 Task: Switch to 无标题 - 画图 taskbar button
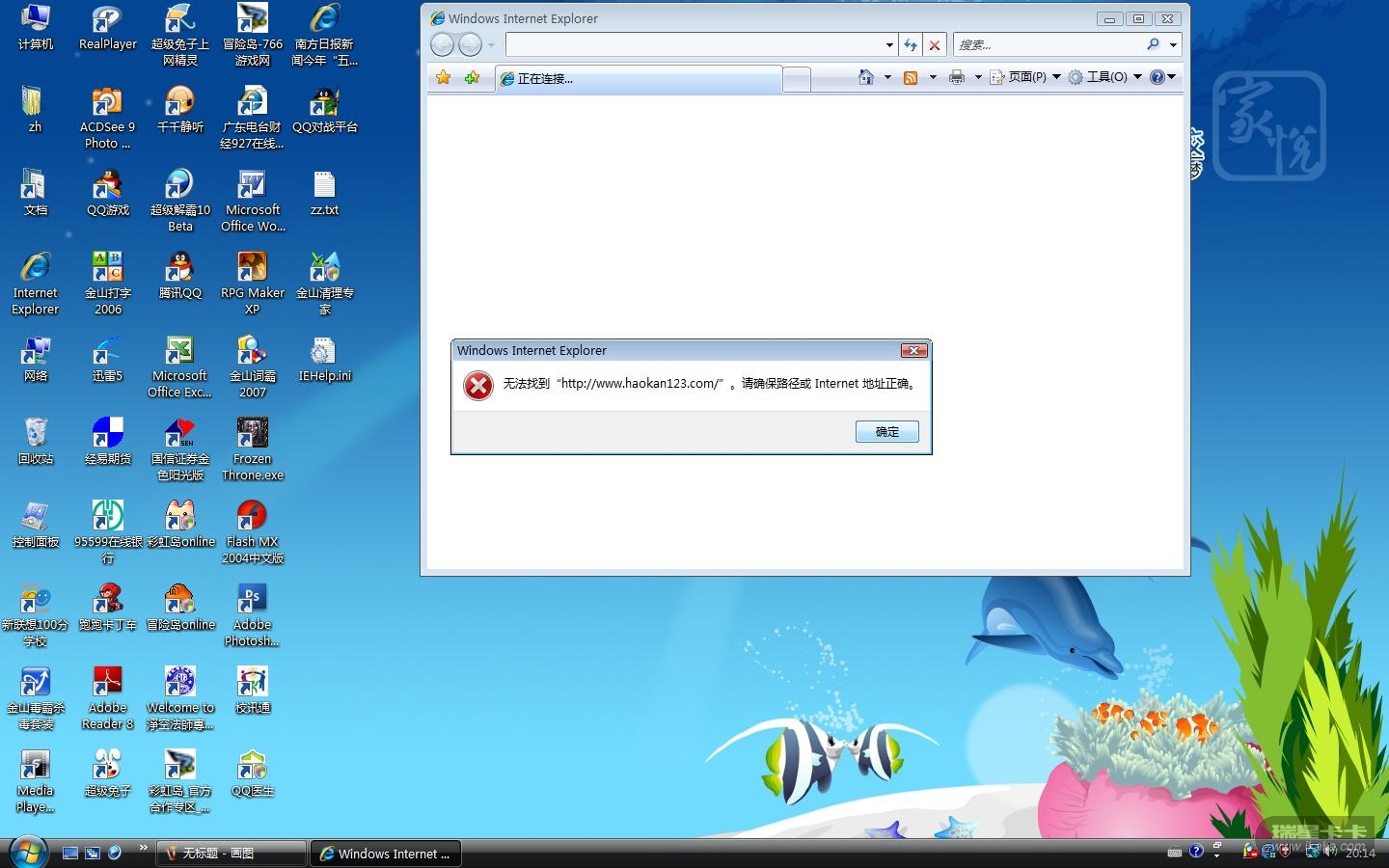[x=231, y=854]
